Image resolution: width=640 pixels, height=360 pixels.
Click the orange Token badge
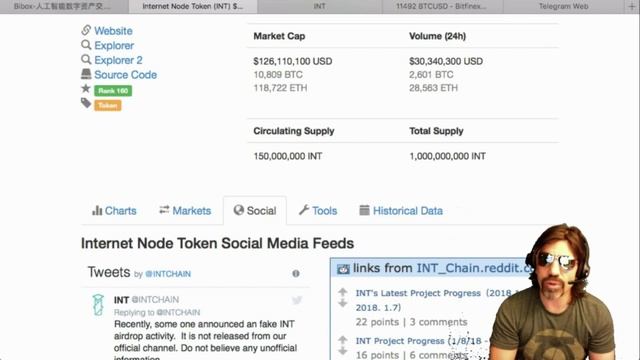[x=108, y=106]
